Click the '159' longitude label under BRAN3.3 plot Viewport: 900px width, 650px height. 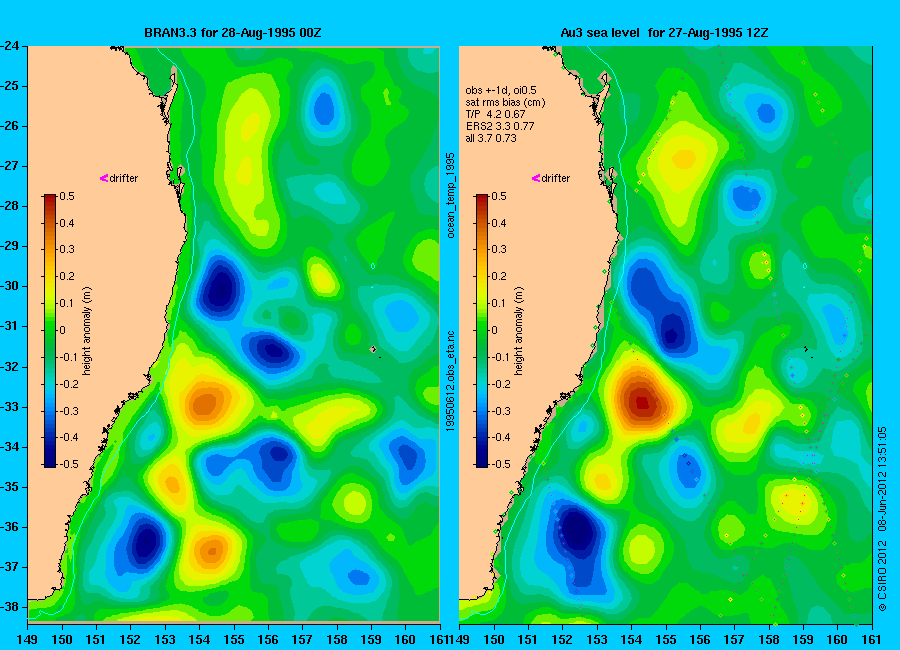(371, 639)
